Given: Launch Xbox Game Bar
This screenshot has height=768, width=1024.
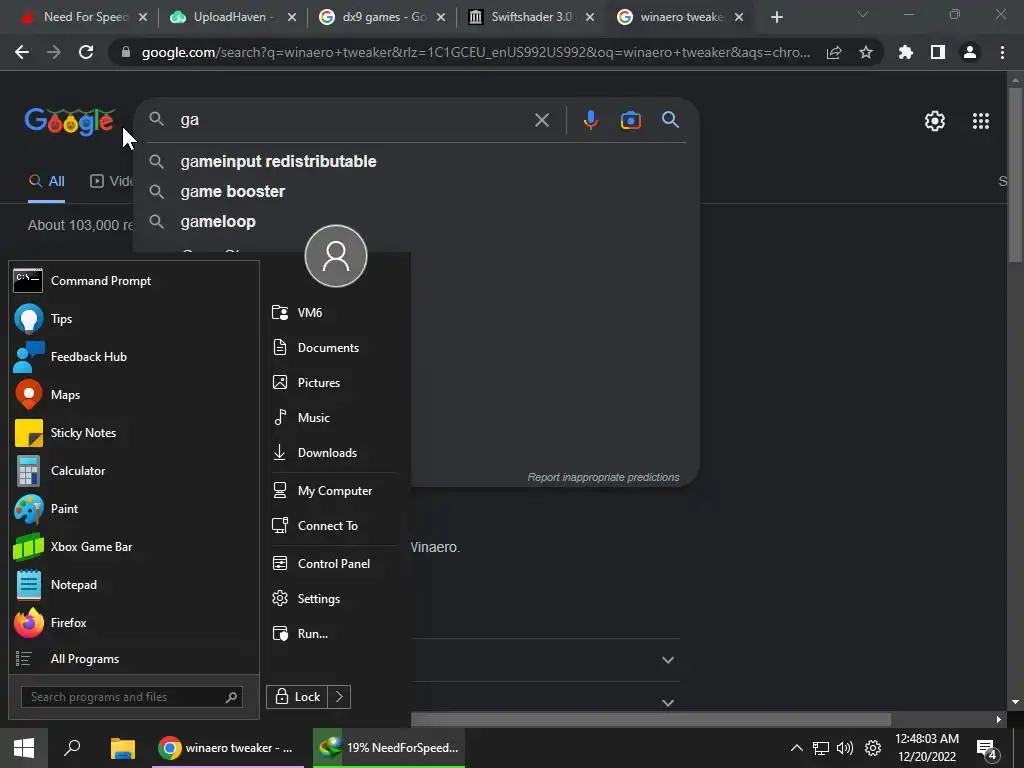Looking at the screenshot, I should 134,547.
